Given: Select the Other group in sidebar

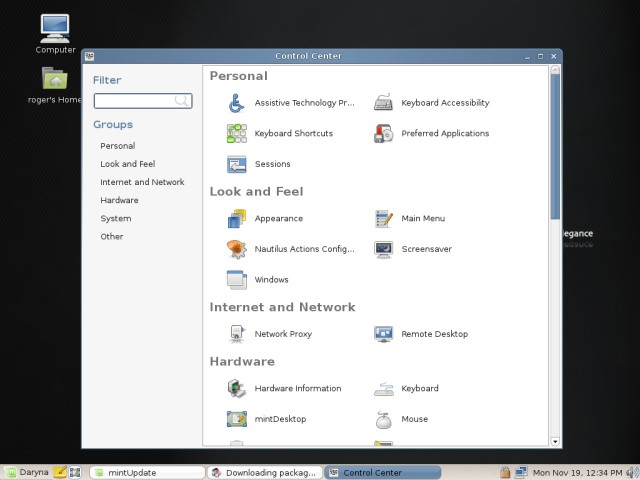Looking at the screenshot, I should coord(111,237).
